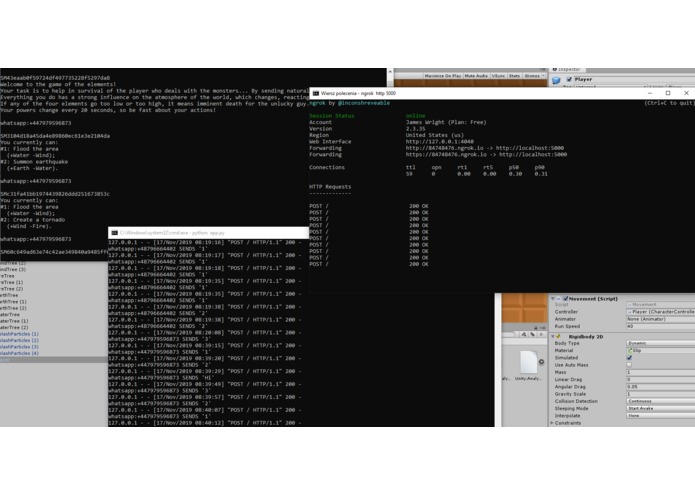Click the Movement script component icon
This screenshot has width=695, height=494.
558,299
